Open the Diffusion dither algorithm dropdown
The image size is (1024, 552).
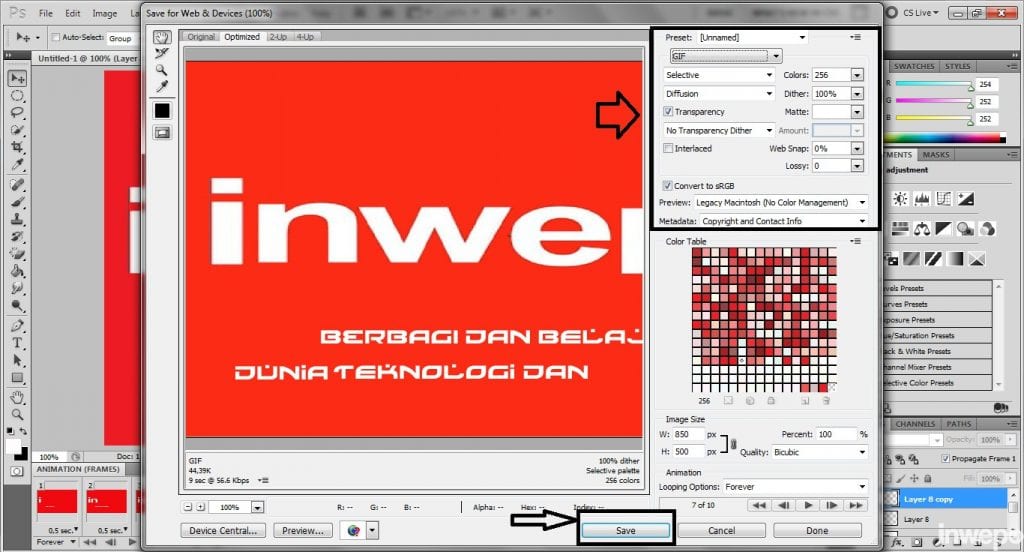[x=719, y=93]
